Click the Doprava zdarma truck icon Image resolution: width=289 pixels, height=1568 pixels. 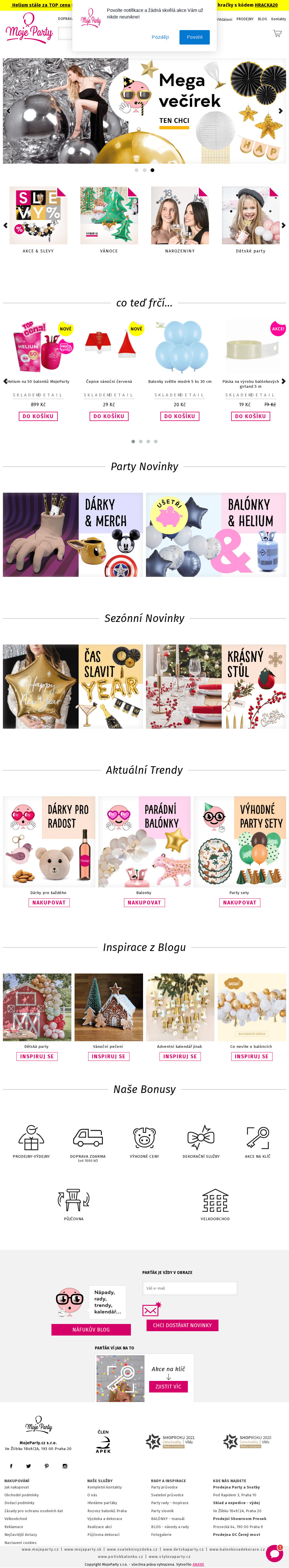click(88, 1136)
